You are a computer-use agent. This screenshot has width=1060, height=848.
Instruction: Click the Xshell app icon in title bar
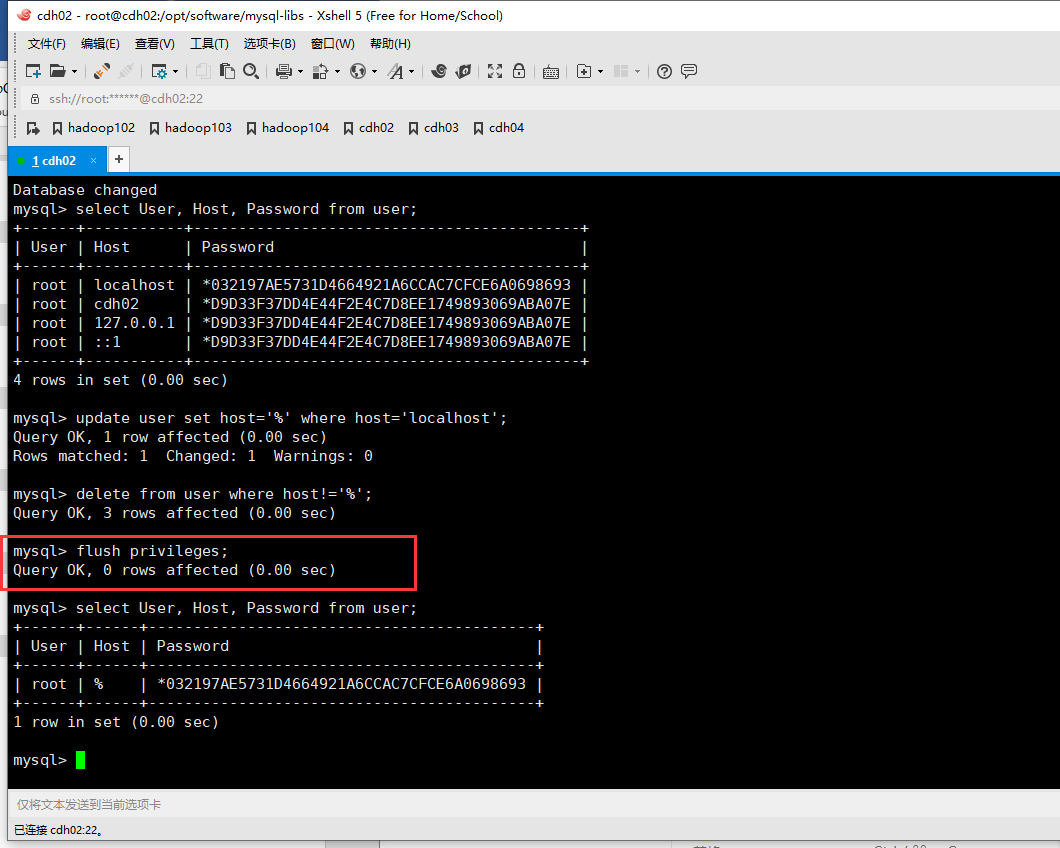pyautogui.click(x=24, y=15)
